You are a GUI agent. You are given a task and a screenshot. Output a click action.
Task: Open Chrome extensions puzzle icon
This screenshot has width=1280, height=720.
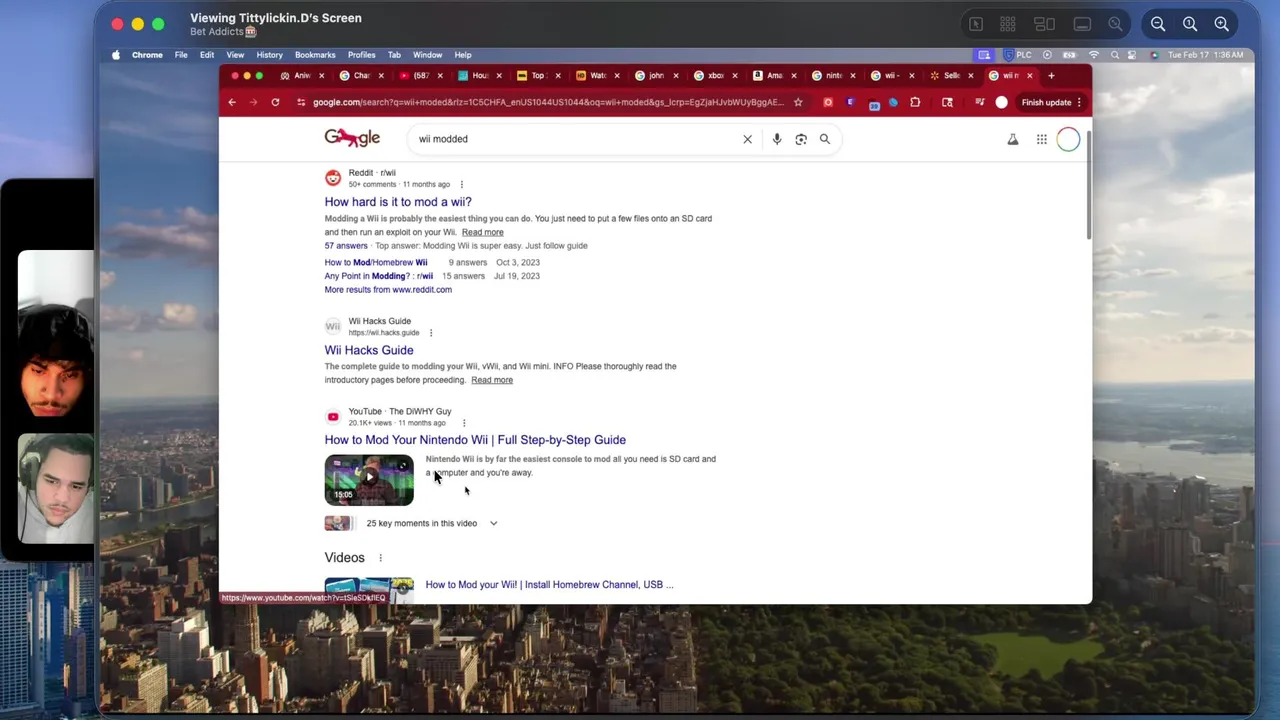pos(915,102)
